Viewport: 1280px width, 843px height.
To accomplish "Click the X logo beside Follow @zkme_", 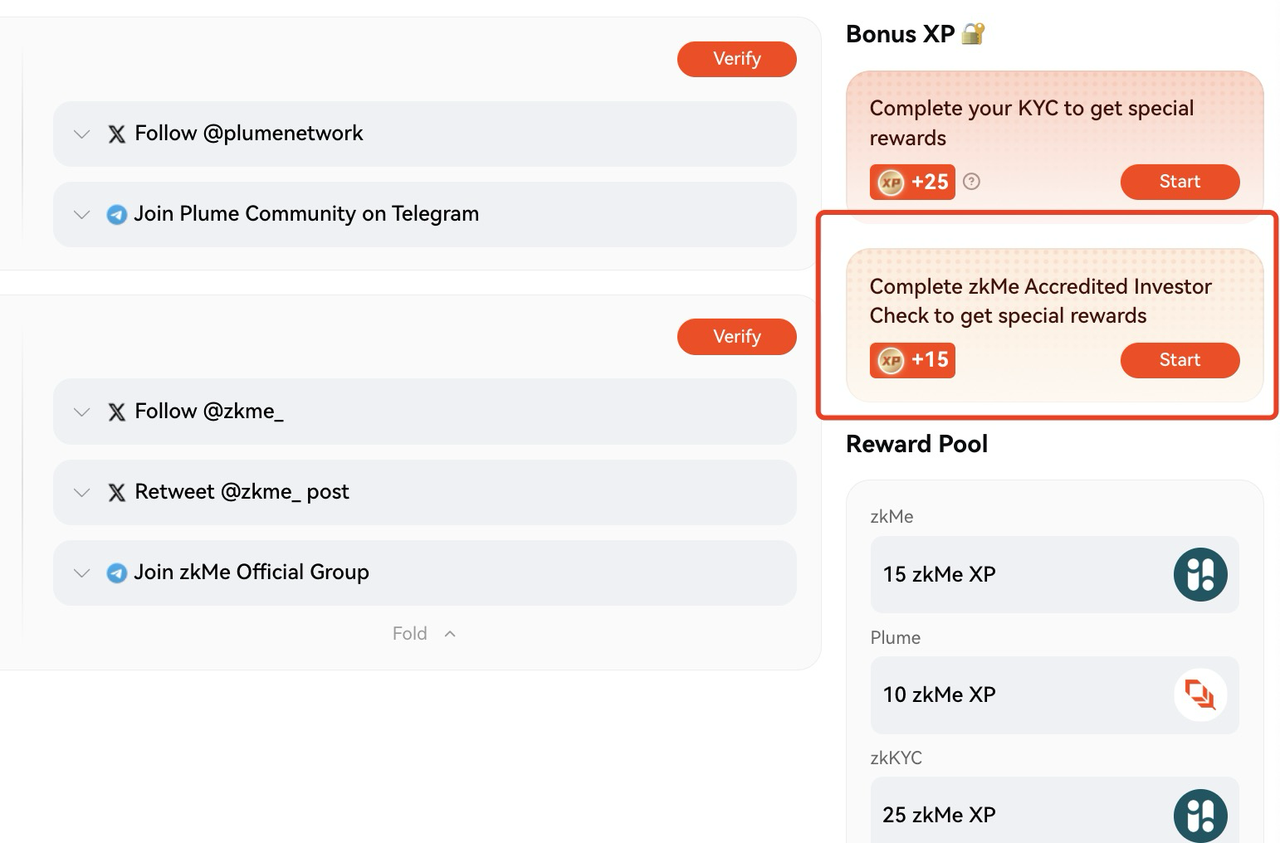I will [117, 412].
